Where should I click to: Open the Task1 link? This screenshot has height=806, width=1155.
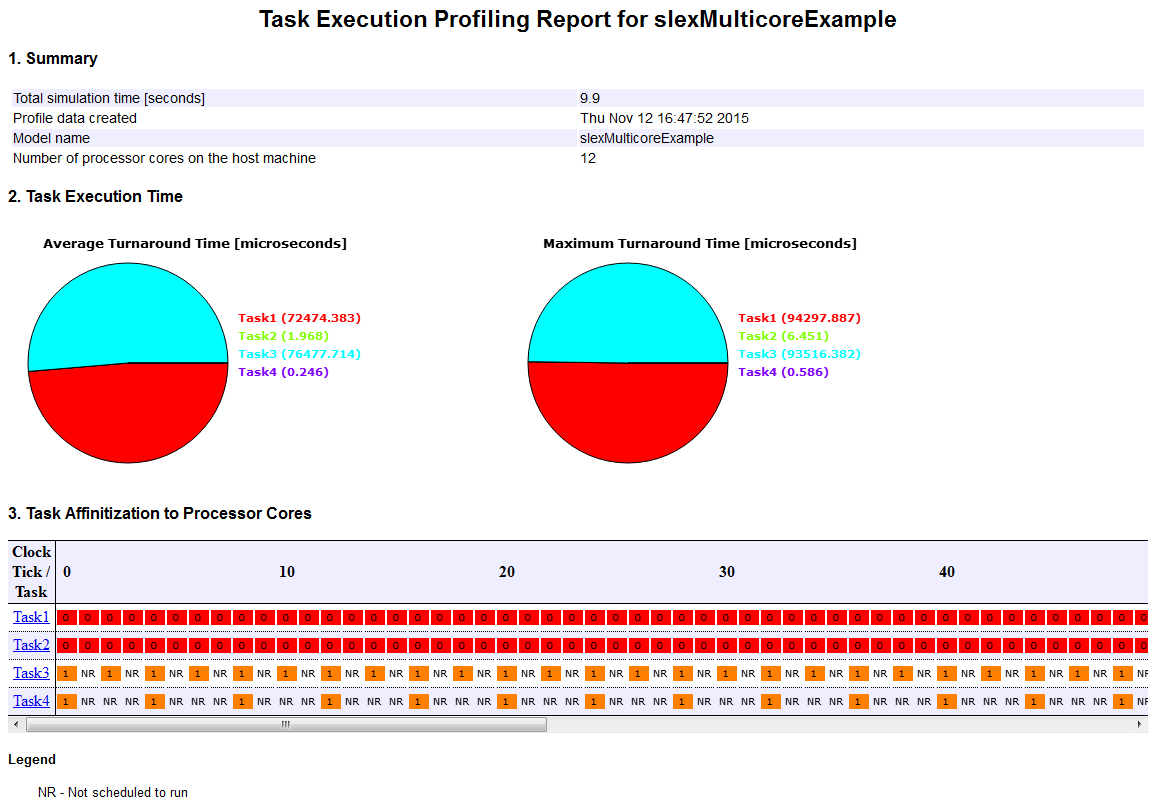[31, 617]
